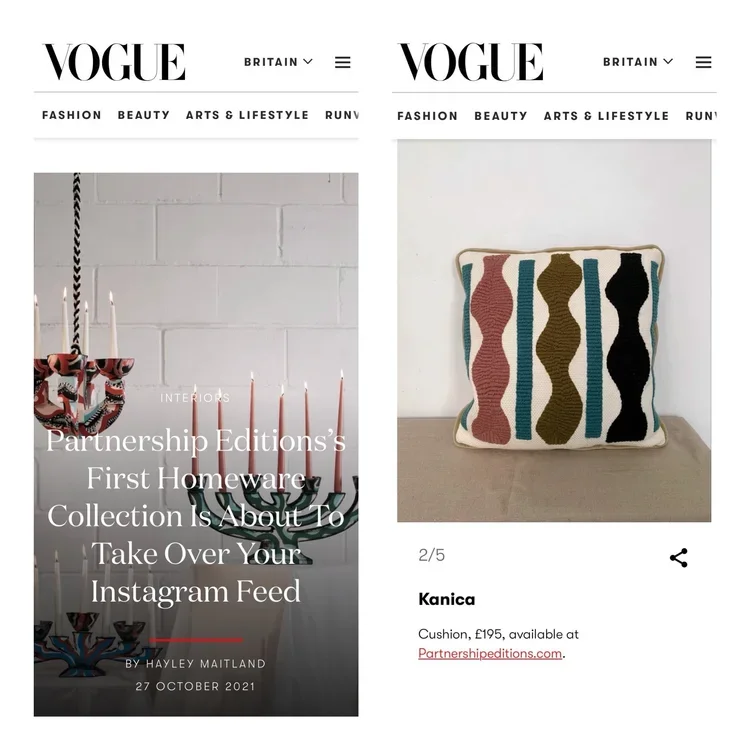Select the Runway tab in right nav
The width and height of the screenshot is (750, 750).
701,116
